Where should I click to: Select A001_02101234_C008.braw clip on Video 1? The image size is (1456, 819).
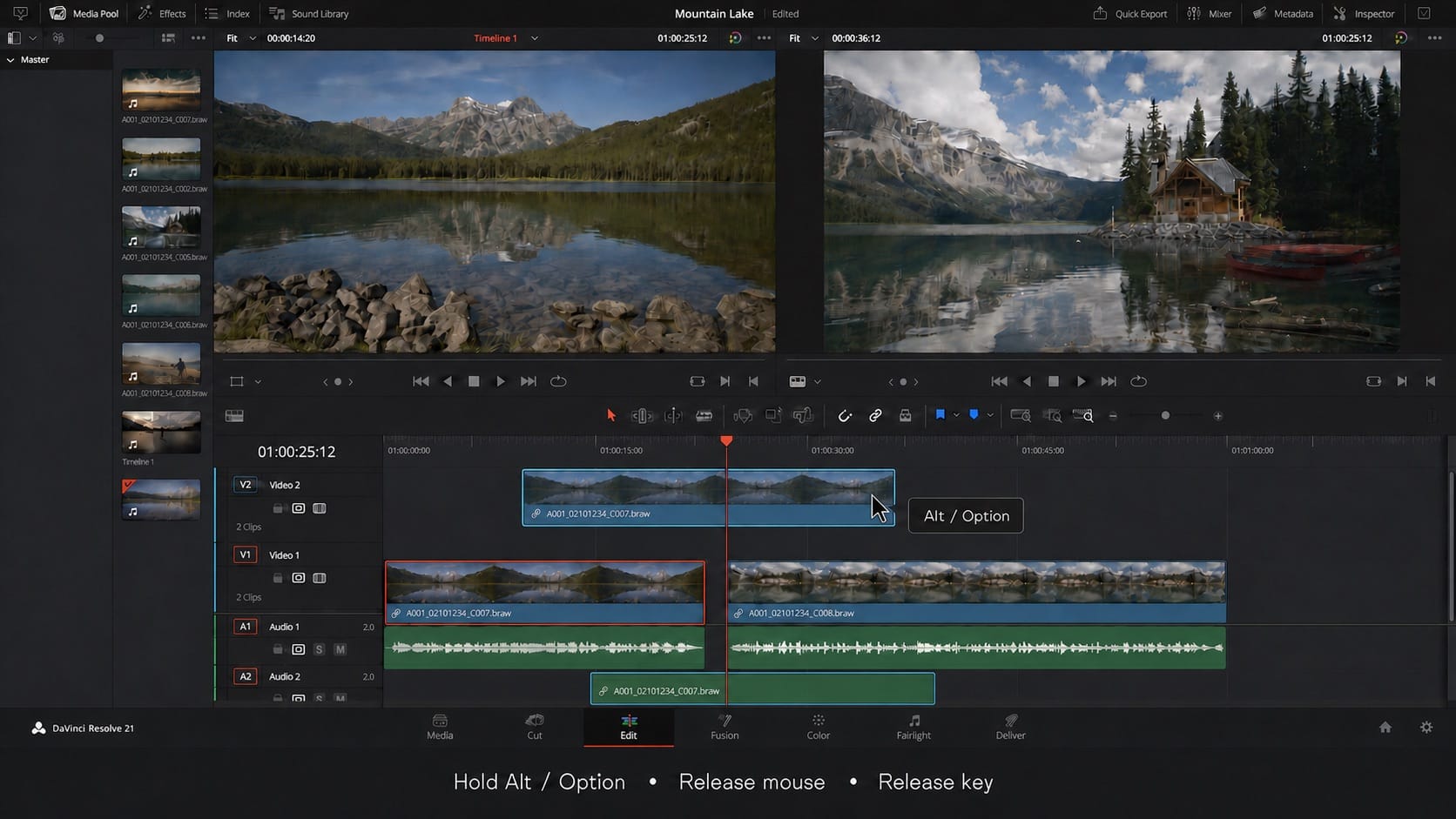tap(976, 592)
